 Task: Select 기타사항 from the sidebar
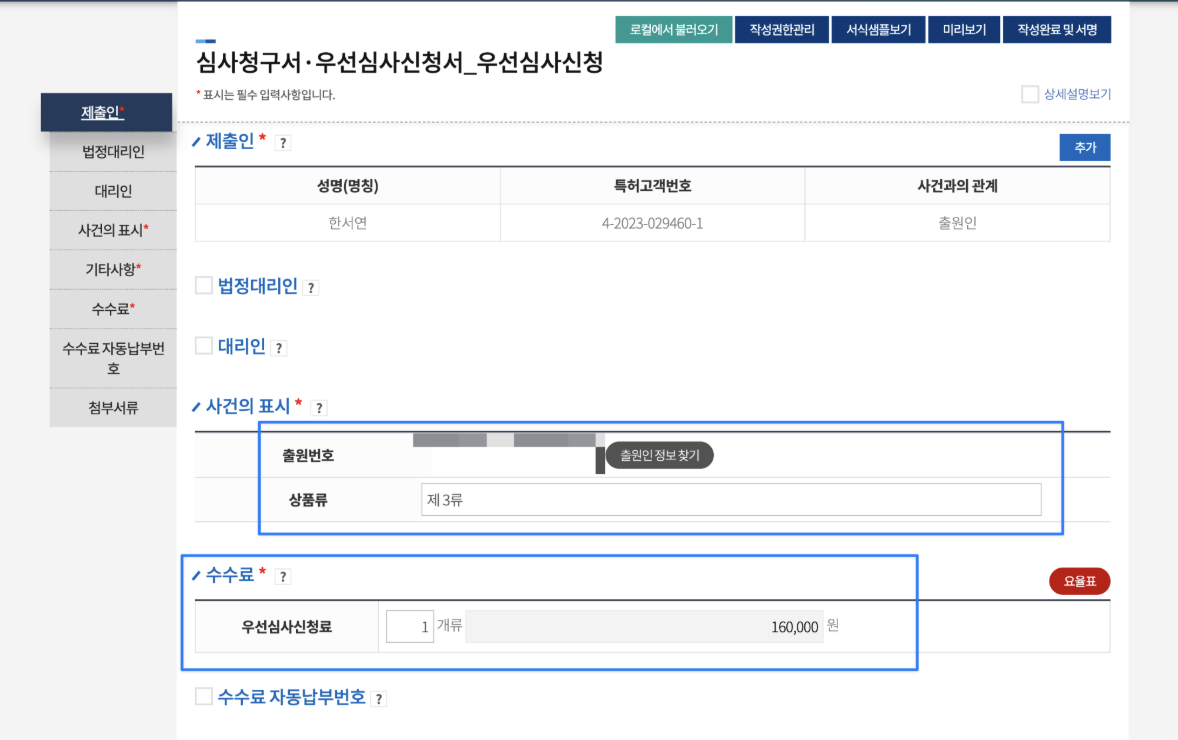click(x=110, y=269)
